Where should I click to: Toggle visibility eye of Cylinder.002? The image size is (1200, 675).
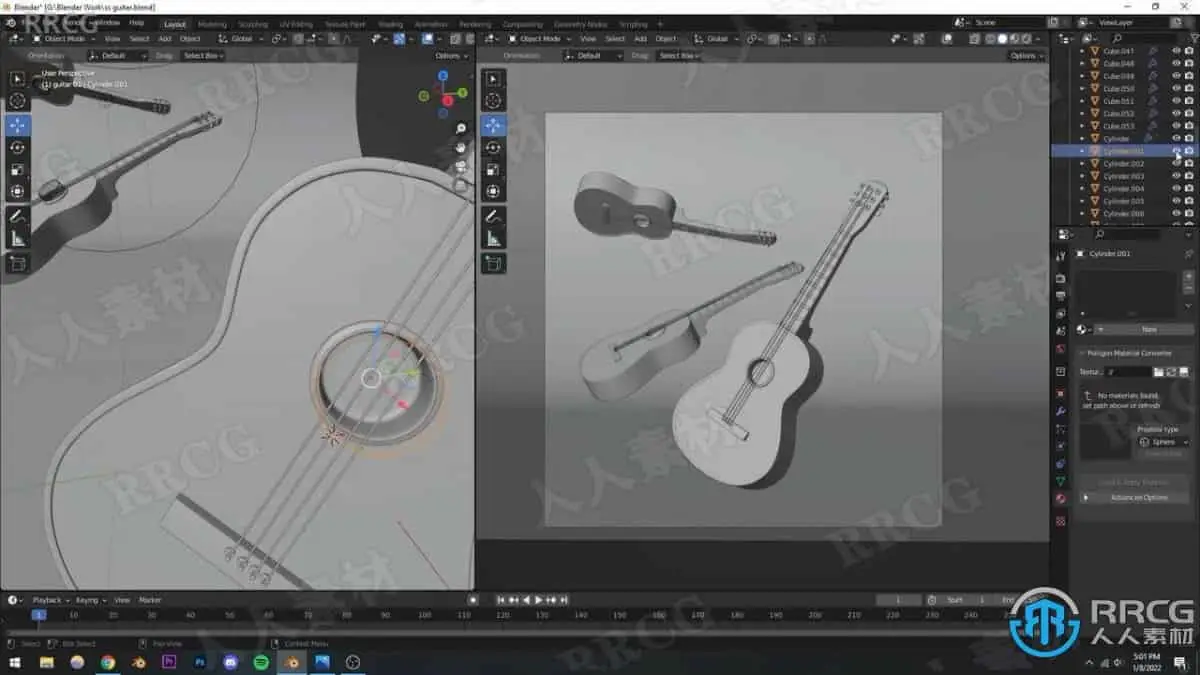tap(1176, 163)
